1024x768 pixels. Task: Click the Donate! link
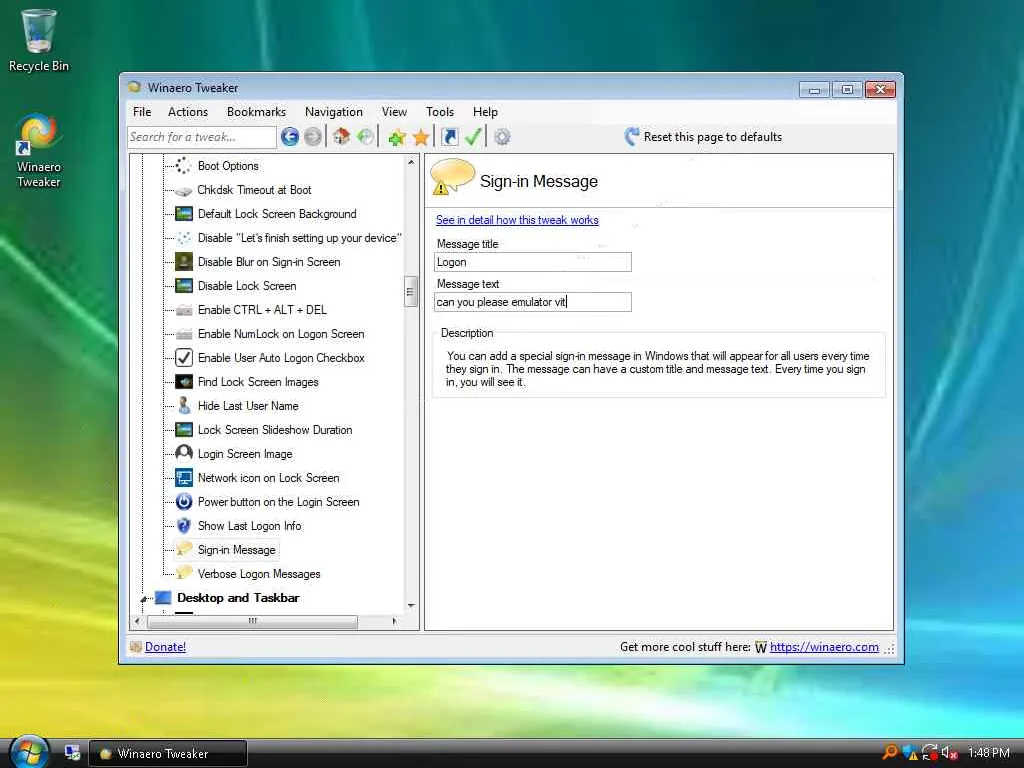pos(165,647)
